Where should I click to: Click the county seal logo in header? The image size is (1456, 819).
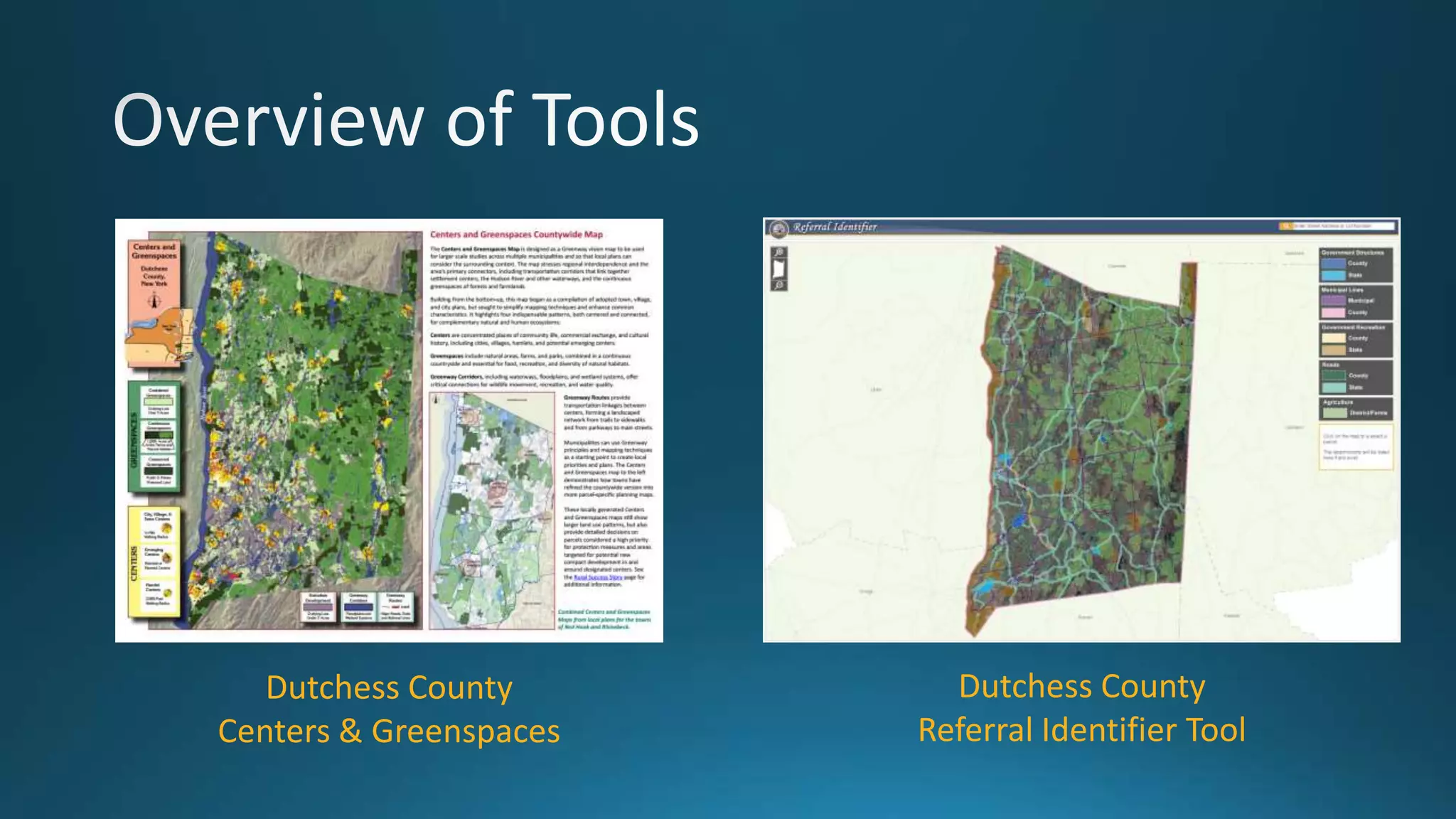click(779, 227)
